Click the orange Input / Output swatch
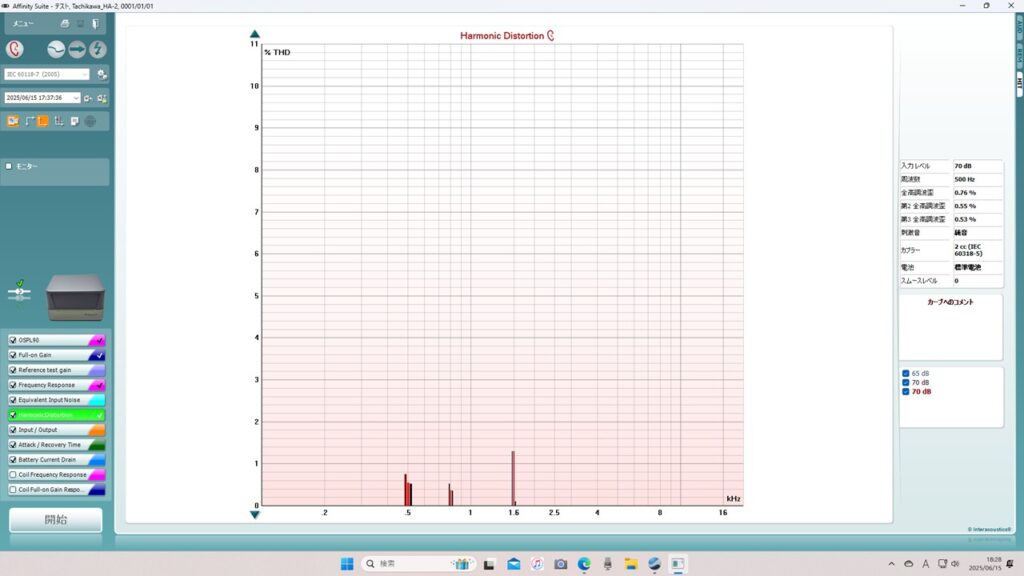 click(97, 430)
